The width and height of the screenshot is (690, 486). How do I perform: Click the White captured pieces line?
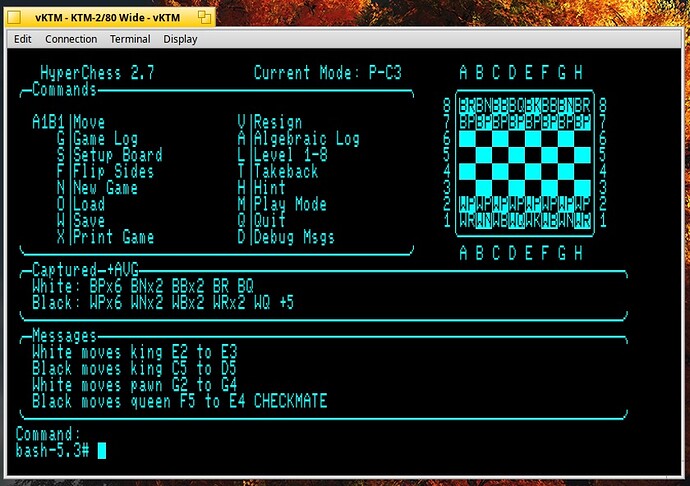click(143, 286)
